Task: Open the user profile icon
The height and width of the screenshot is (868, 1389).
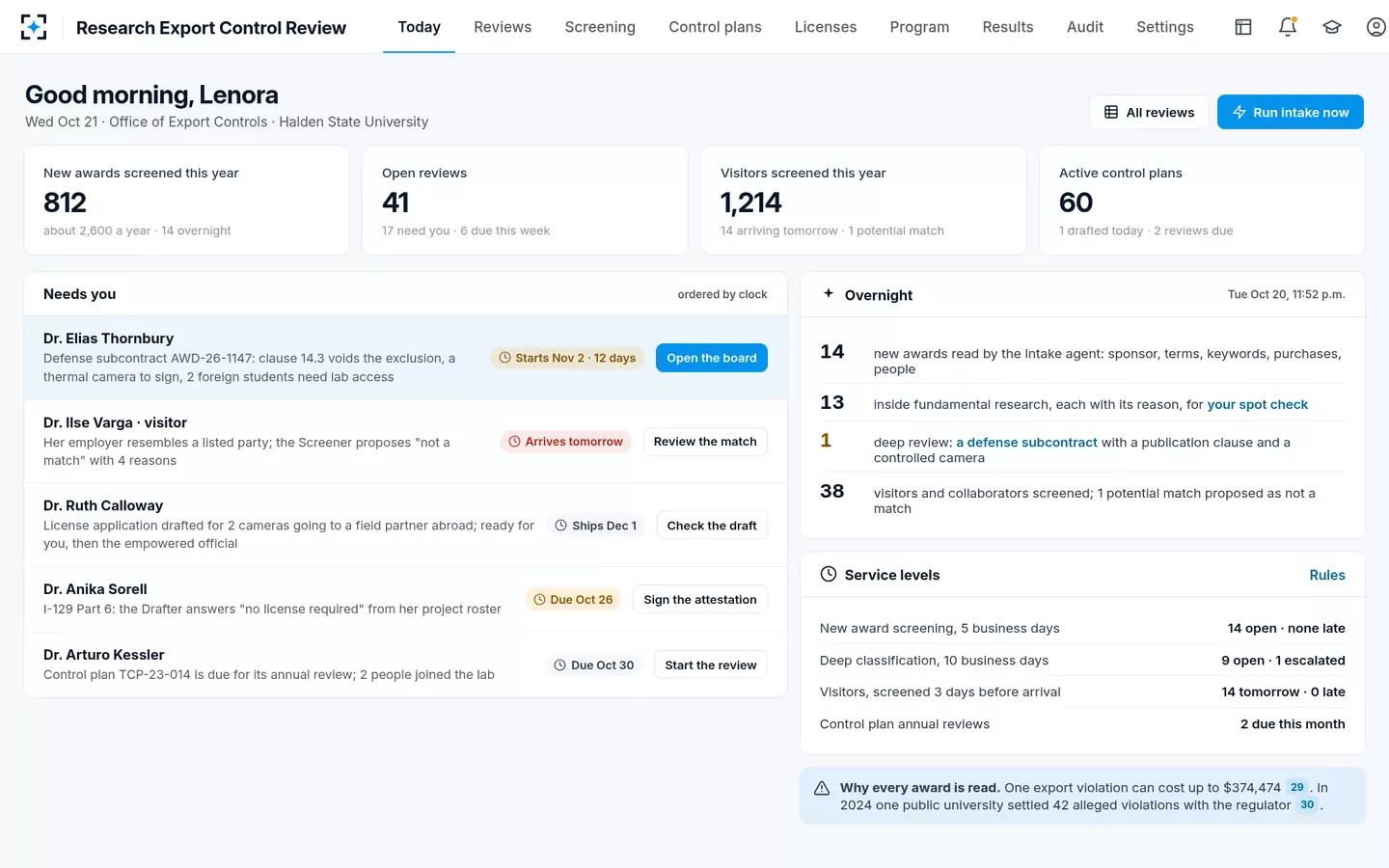Action: click(1376, 27)
